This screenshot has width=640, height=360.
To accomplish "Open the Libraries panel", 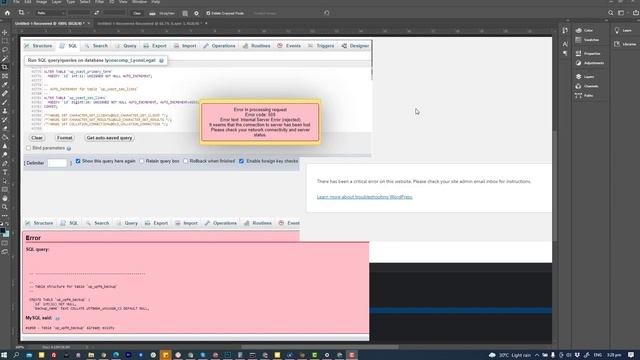I will pos(625,44).
